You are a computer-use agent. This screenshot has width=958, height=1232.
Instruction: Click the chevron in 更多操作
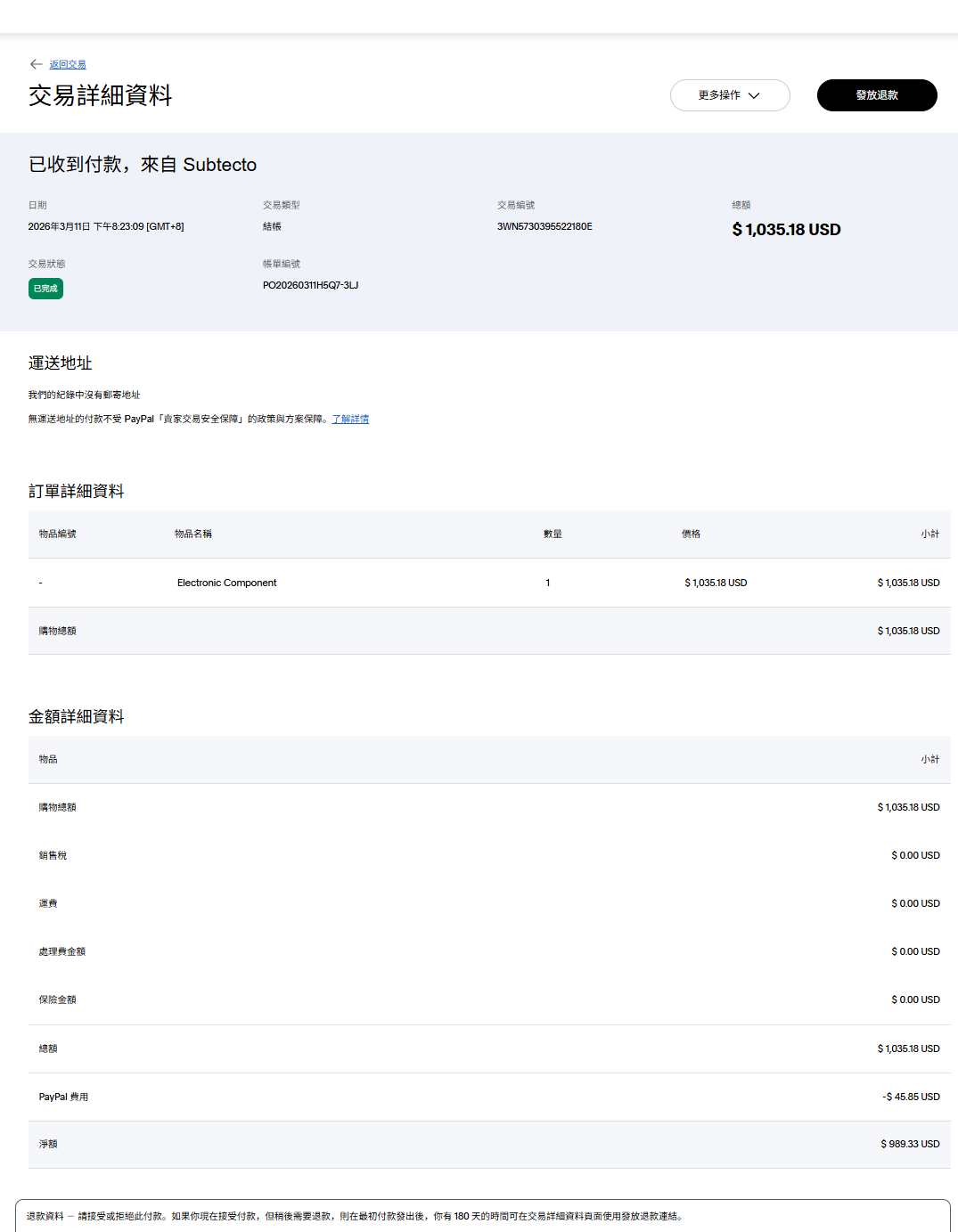(754, 96)
